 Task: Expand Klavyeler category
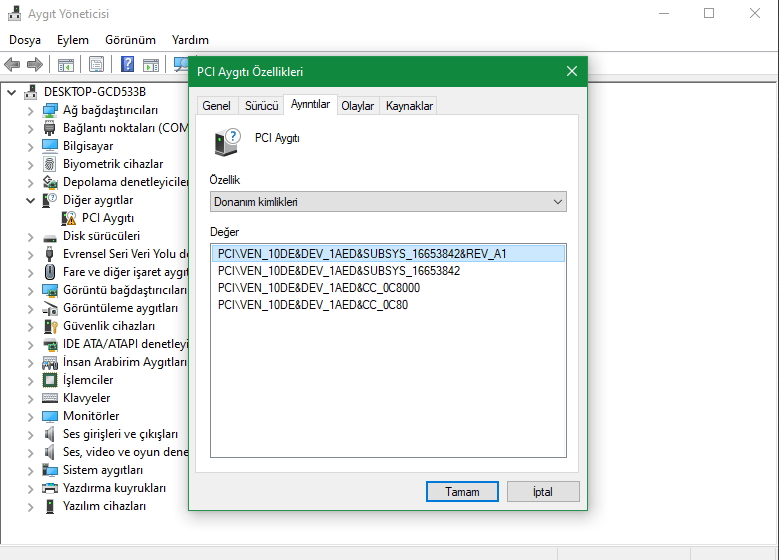click(30, 398)
